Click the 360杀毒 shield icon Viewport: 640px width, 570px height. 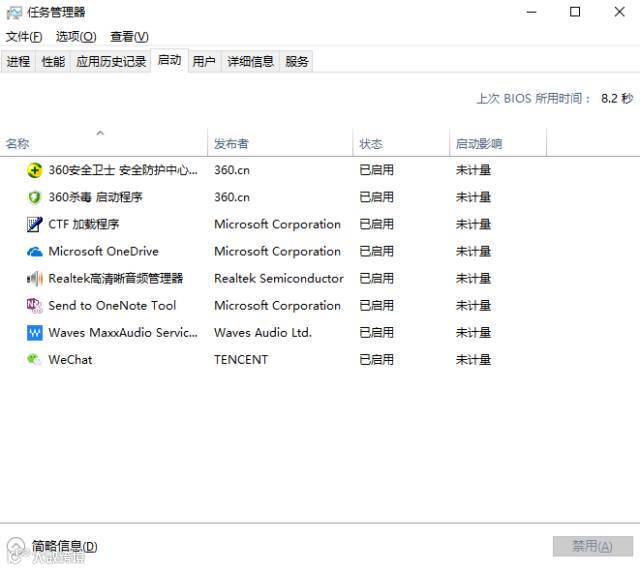34,198
